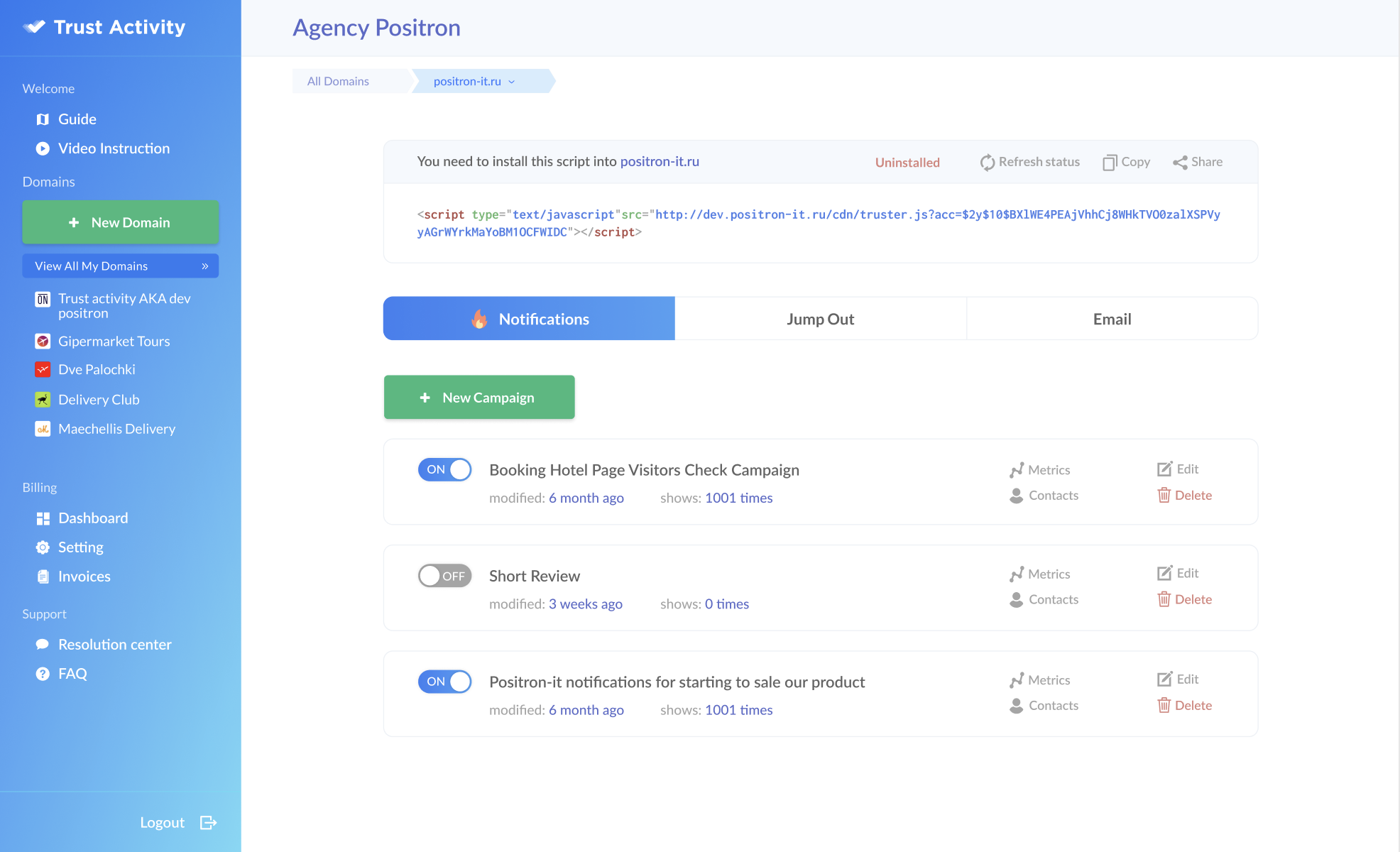The height and width of the screenshot is (852, 1400).
Task: Switch to the Email tab
Action: (1112, 319)
